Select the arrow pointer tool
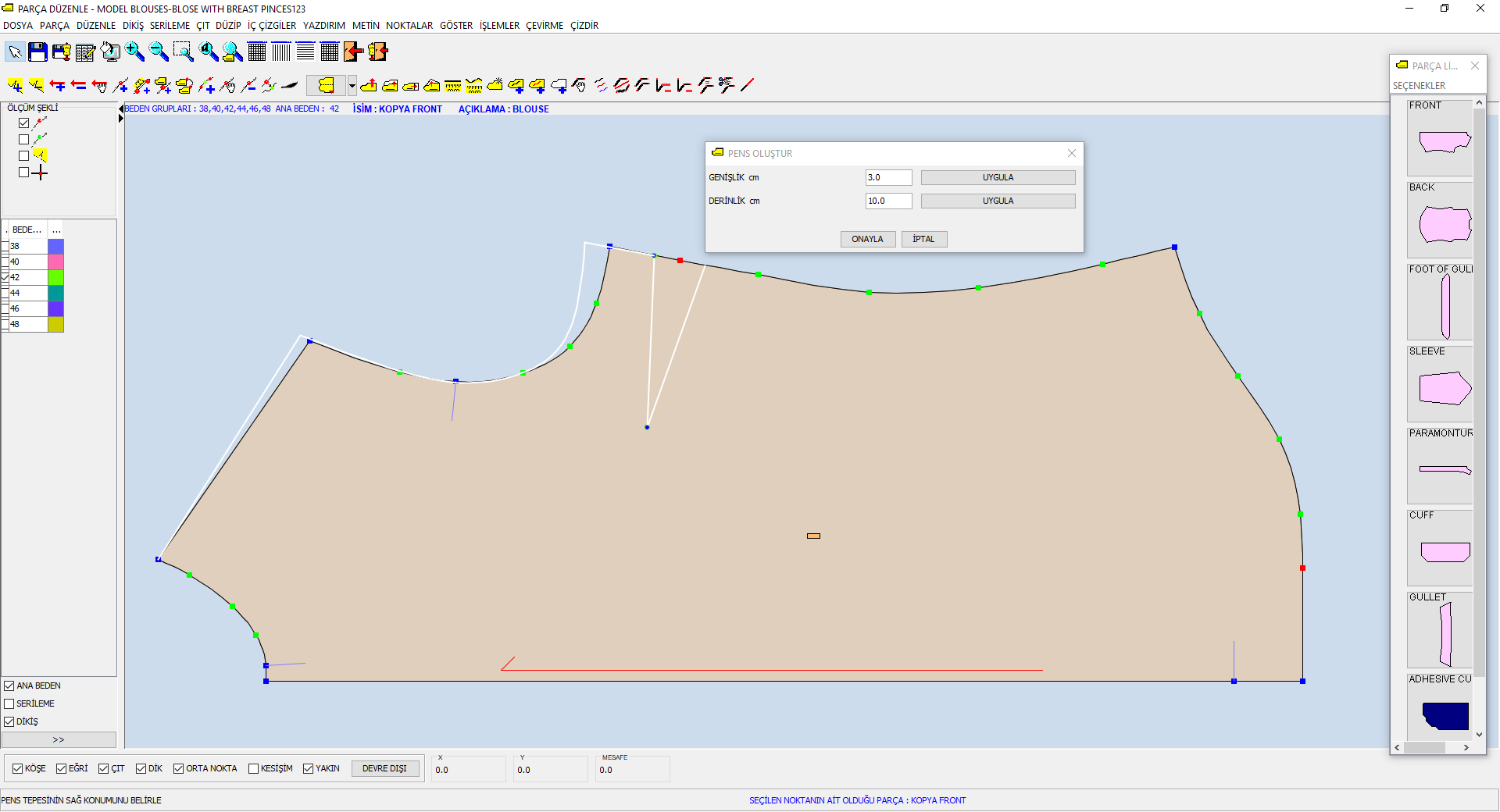 tap(15, 52)
